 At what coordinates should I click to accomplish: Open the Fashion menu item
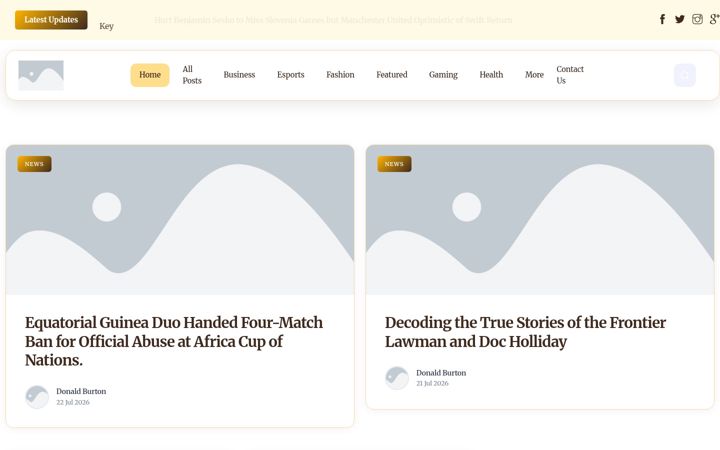[x=340, y=75]
